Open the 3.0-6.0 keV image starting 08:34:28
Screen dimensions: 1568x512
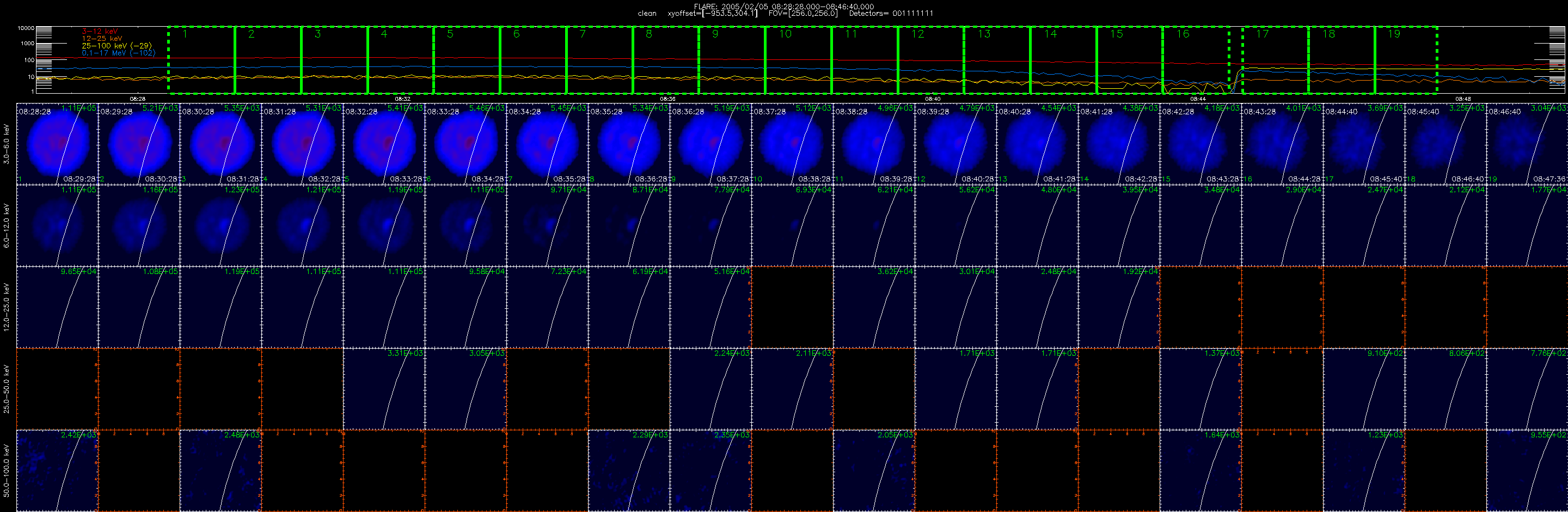548,144
